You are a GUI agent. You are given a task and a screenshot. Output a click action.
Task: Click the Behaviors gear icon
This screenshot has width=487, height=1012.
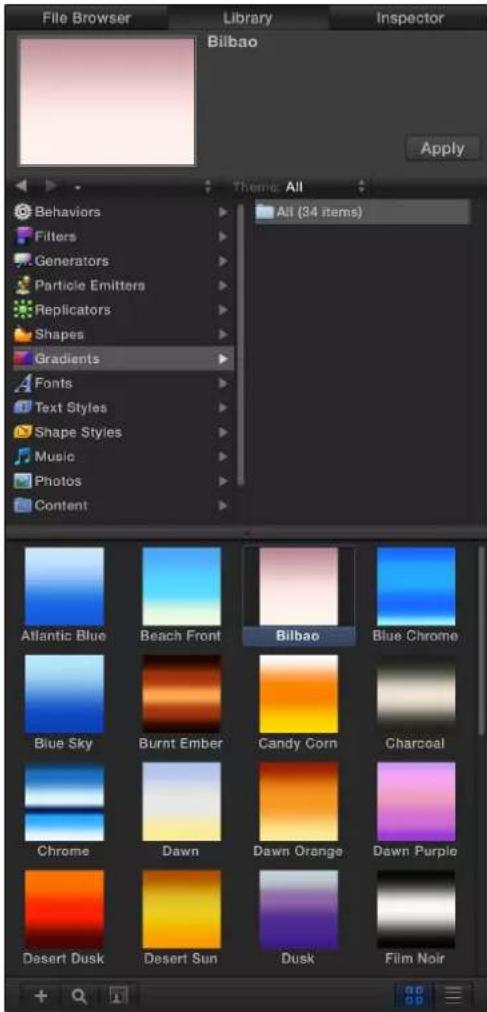pos(24,212)
